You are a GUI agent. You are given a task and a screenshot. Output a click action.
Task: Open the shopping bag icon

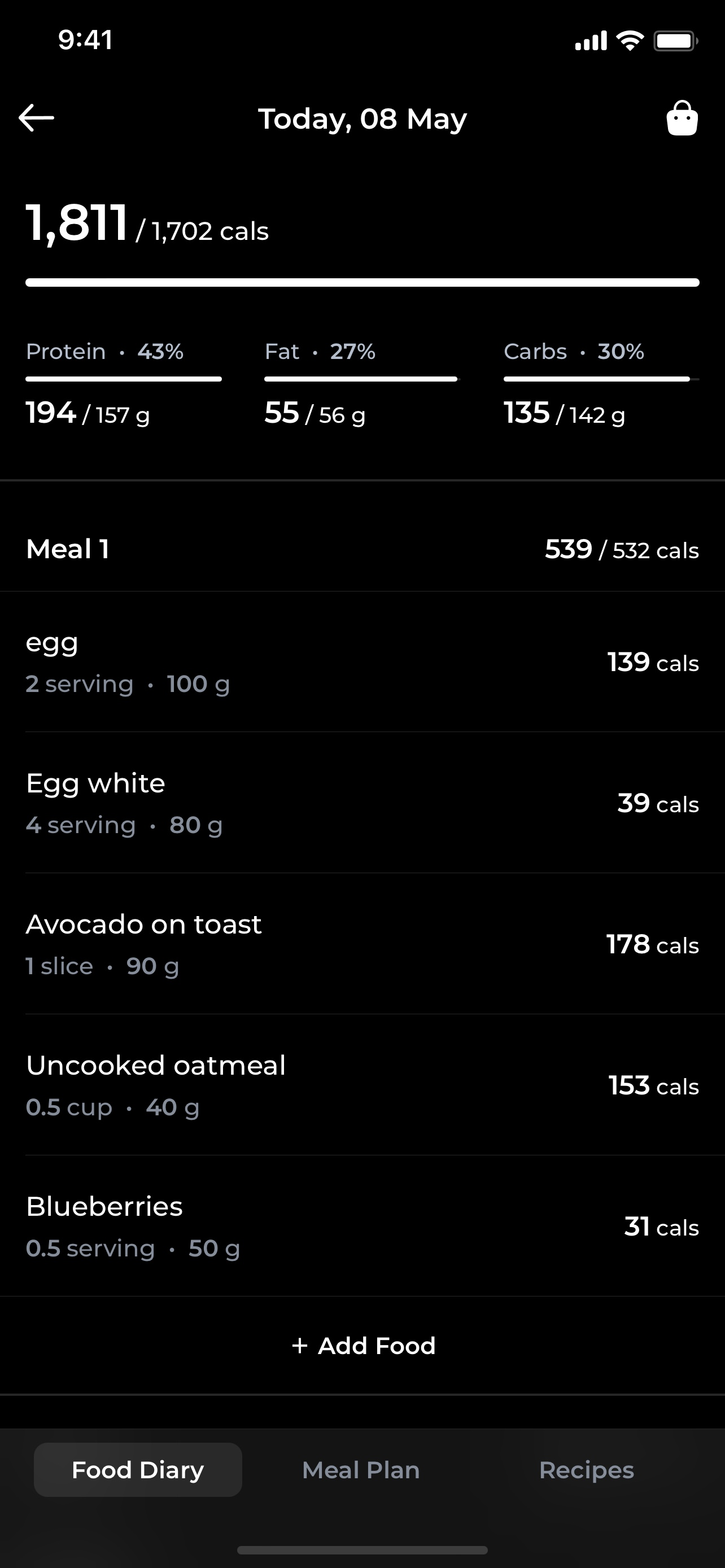682,118
